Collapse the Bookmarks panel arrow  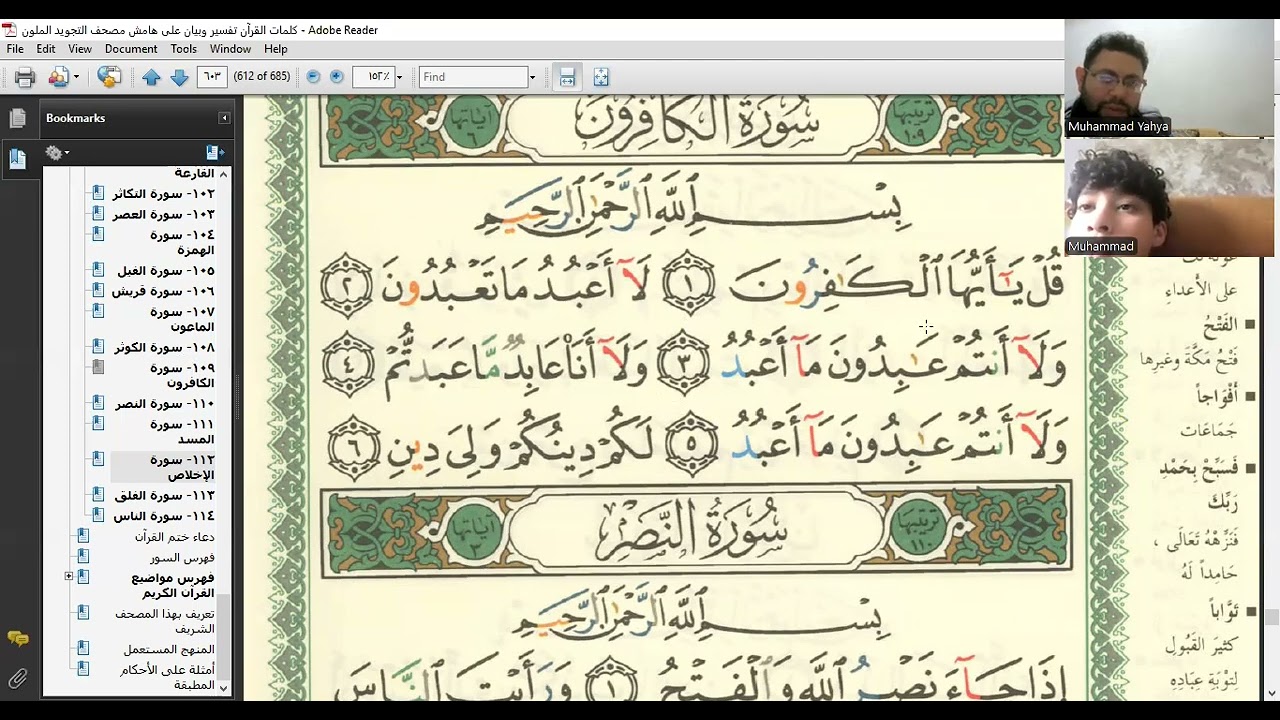click(x=224, y=118)
